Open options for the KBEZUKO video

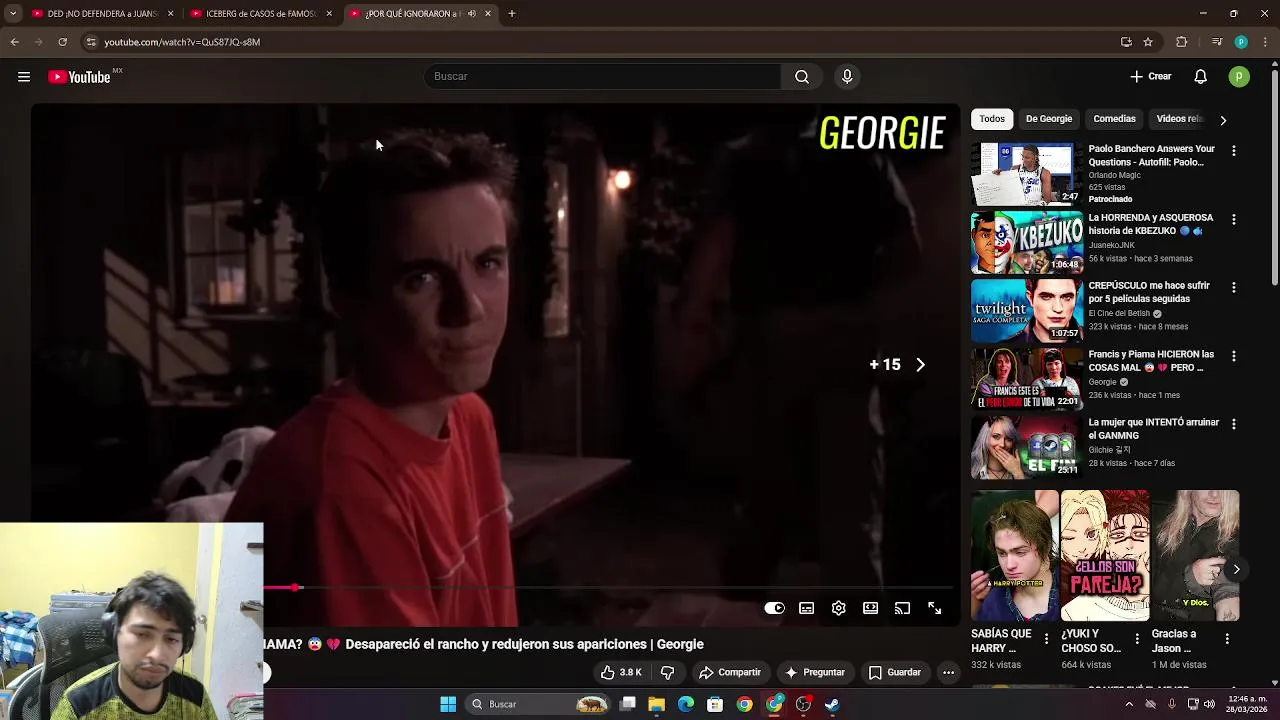pyautogui.click(x=1234, y=219)
